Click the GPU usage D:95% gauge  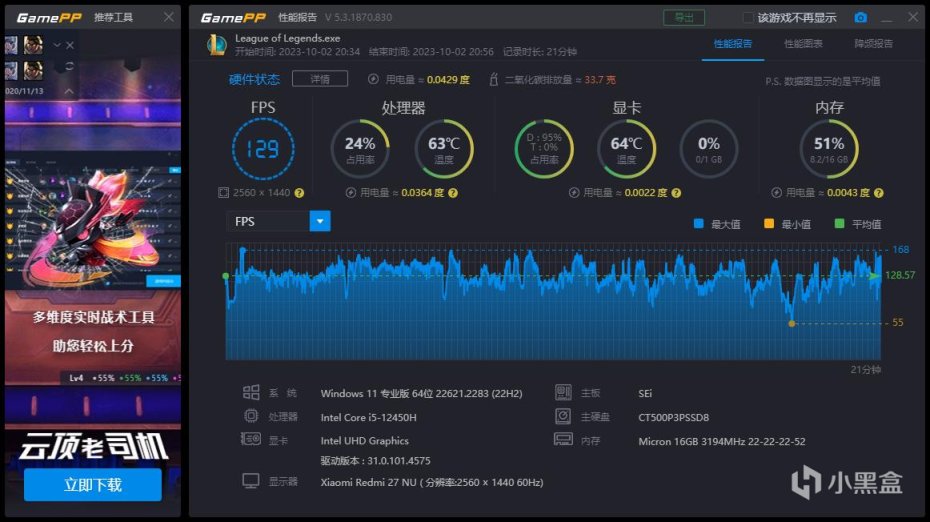pos(544,149)
